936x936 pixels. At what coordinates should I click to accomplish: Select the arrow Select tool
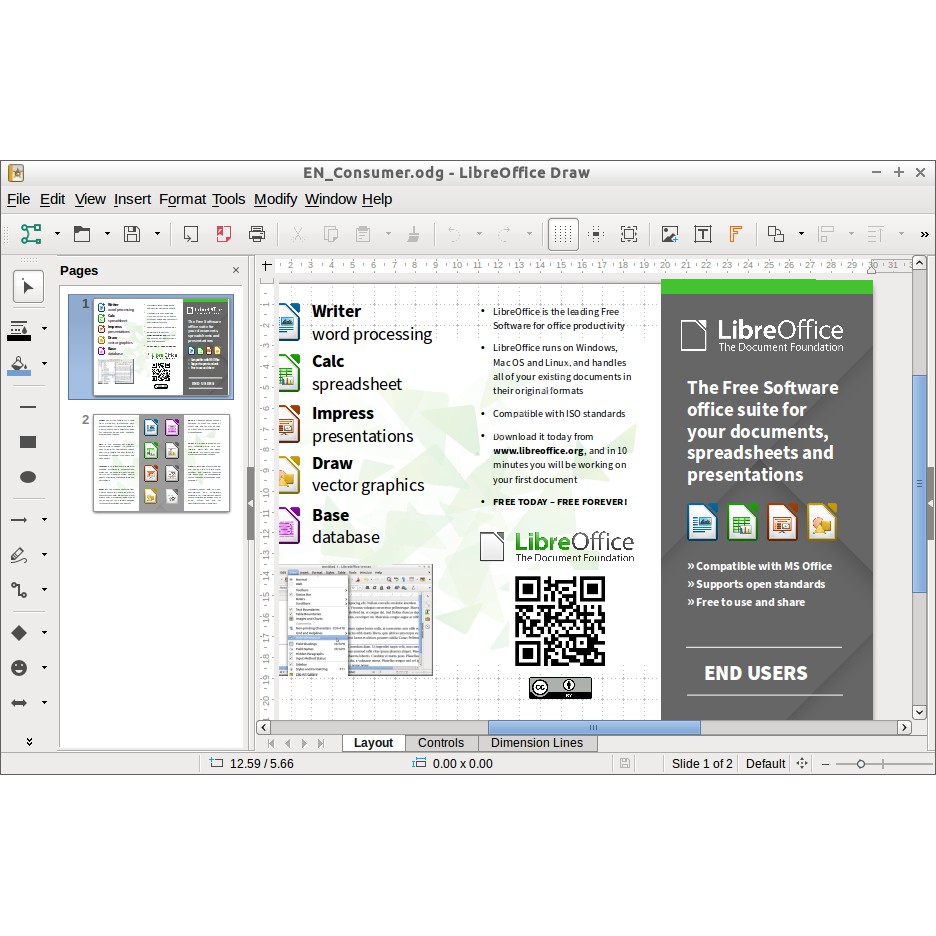[28, 287]
